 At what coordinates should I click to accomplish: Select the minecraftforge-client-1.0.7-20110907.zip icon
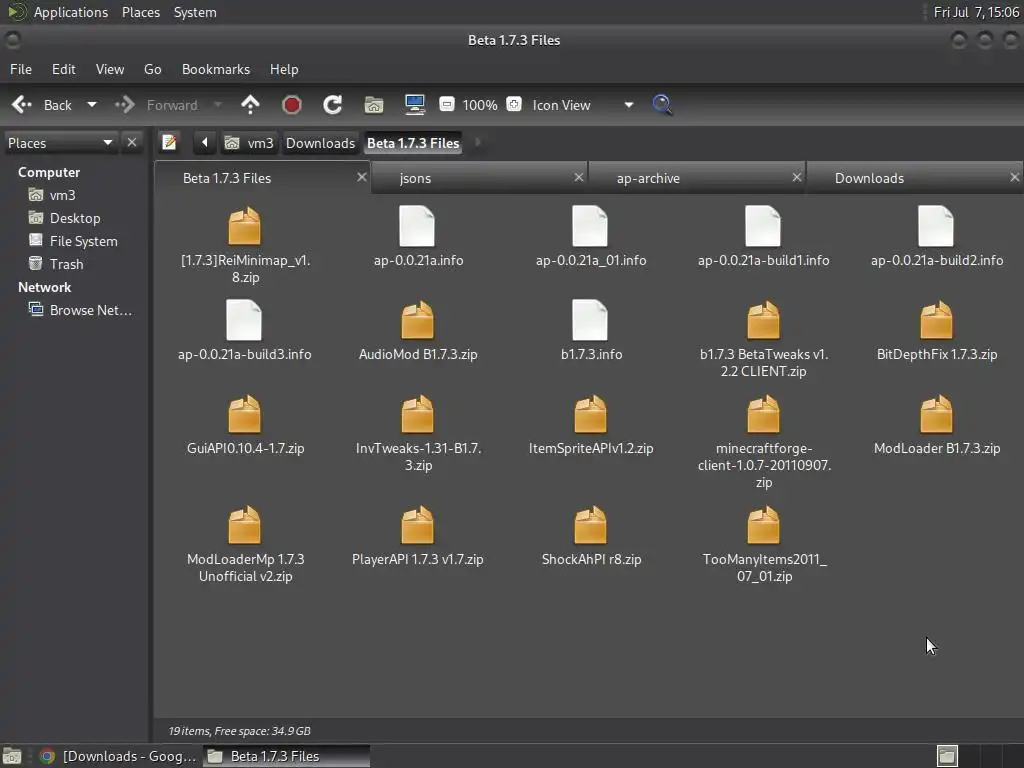763,414
